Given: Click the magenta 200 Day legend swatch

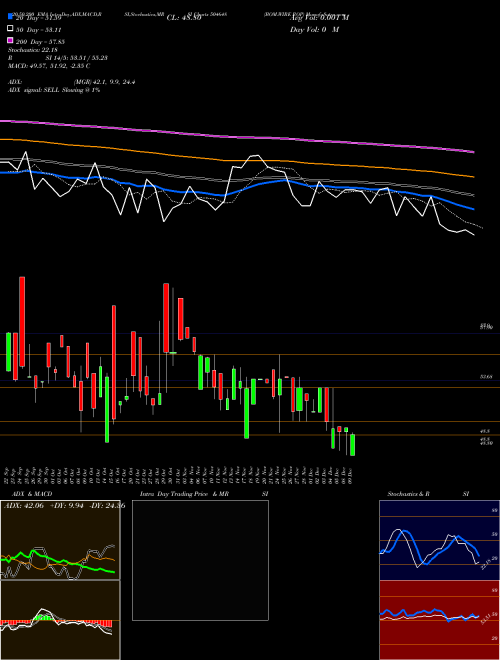Looking at the screenshot, I should pos(10,40).
